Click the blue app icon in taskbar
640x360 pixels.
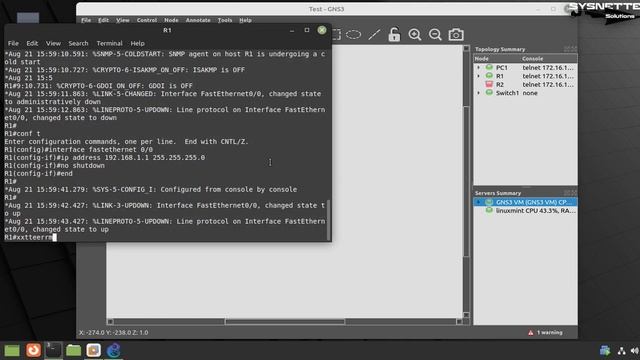coord(113,350)
